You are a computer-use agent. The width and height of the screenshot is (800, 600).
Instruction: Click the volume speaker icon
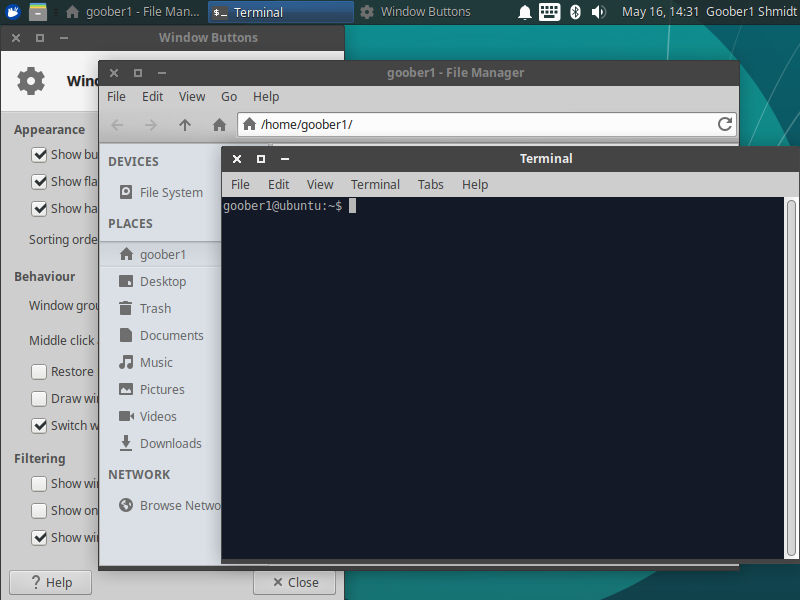(599, 12)
